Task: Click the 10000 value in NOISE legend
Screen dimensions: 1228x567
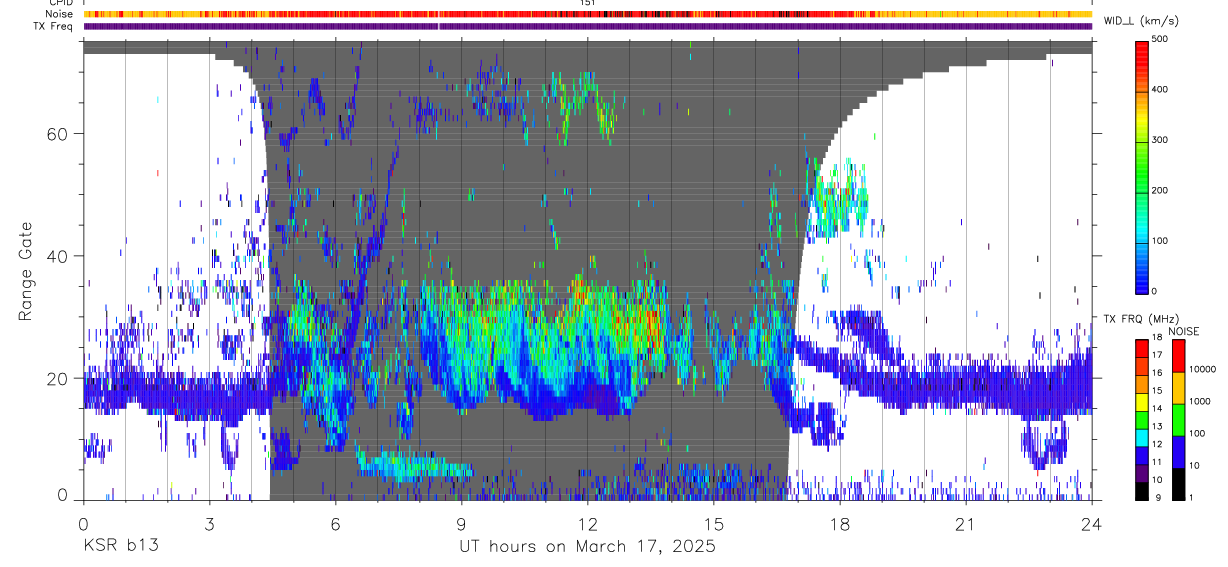Action: (1204, 370)
